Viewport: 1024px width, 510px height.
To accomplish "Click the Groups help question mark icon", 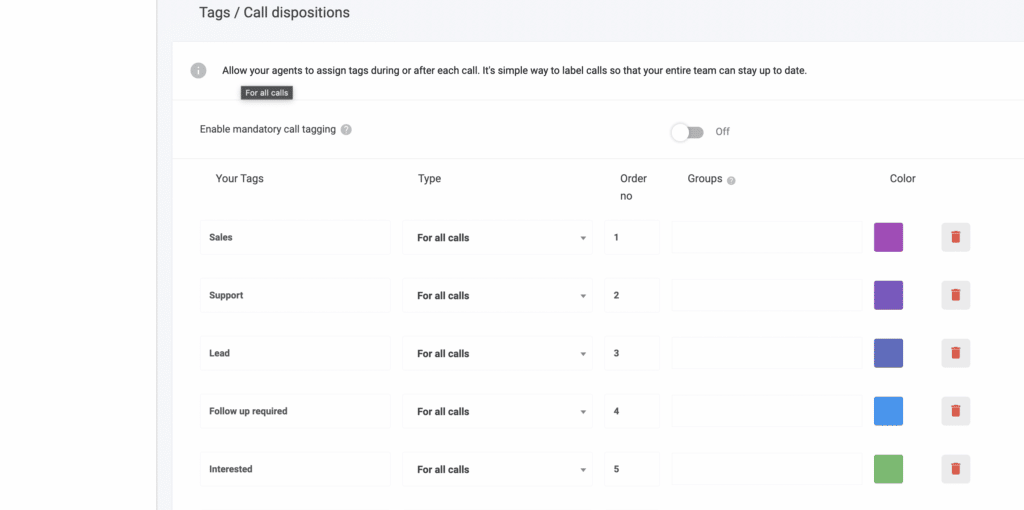I will [x=731, y=181].
